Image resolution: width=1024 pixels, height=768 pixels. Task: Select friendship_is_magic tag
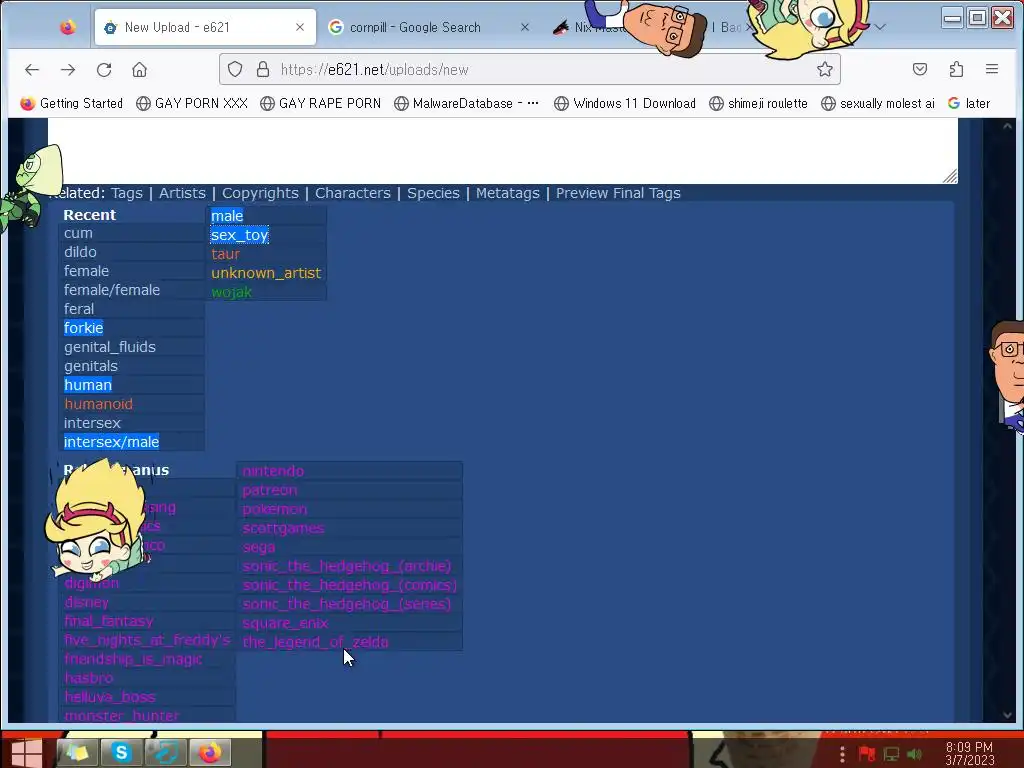click(133, 659)
